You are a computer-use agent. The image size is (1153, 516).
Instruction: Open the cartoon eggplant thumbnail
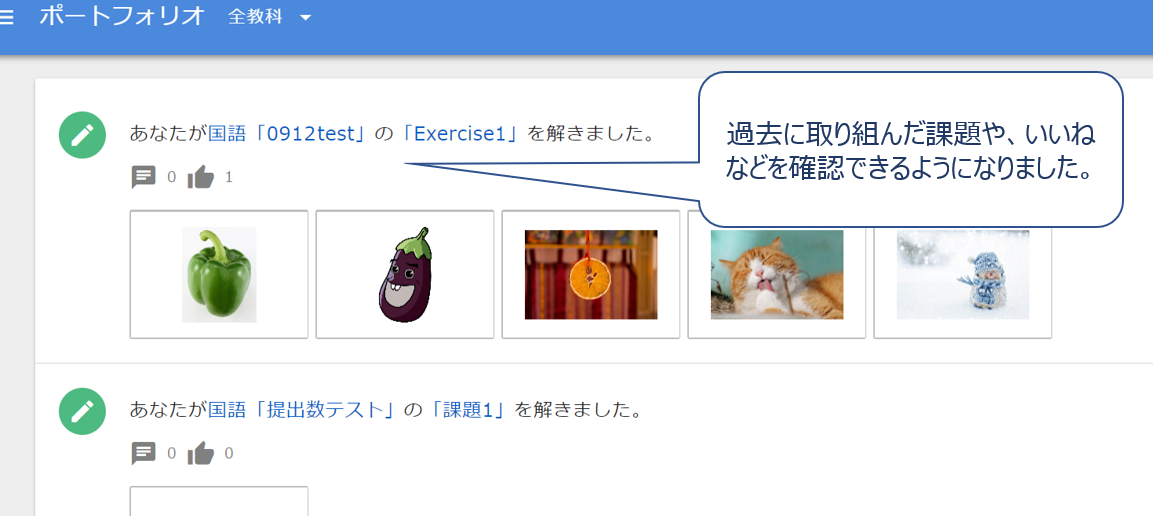pyautogui.click(x=405, y=274)
